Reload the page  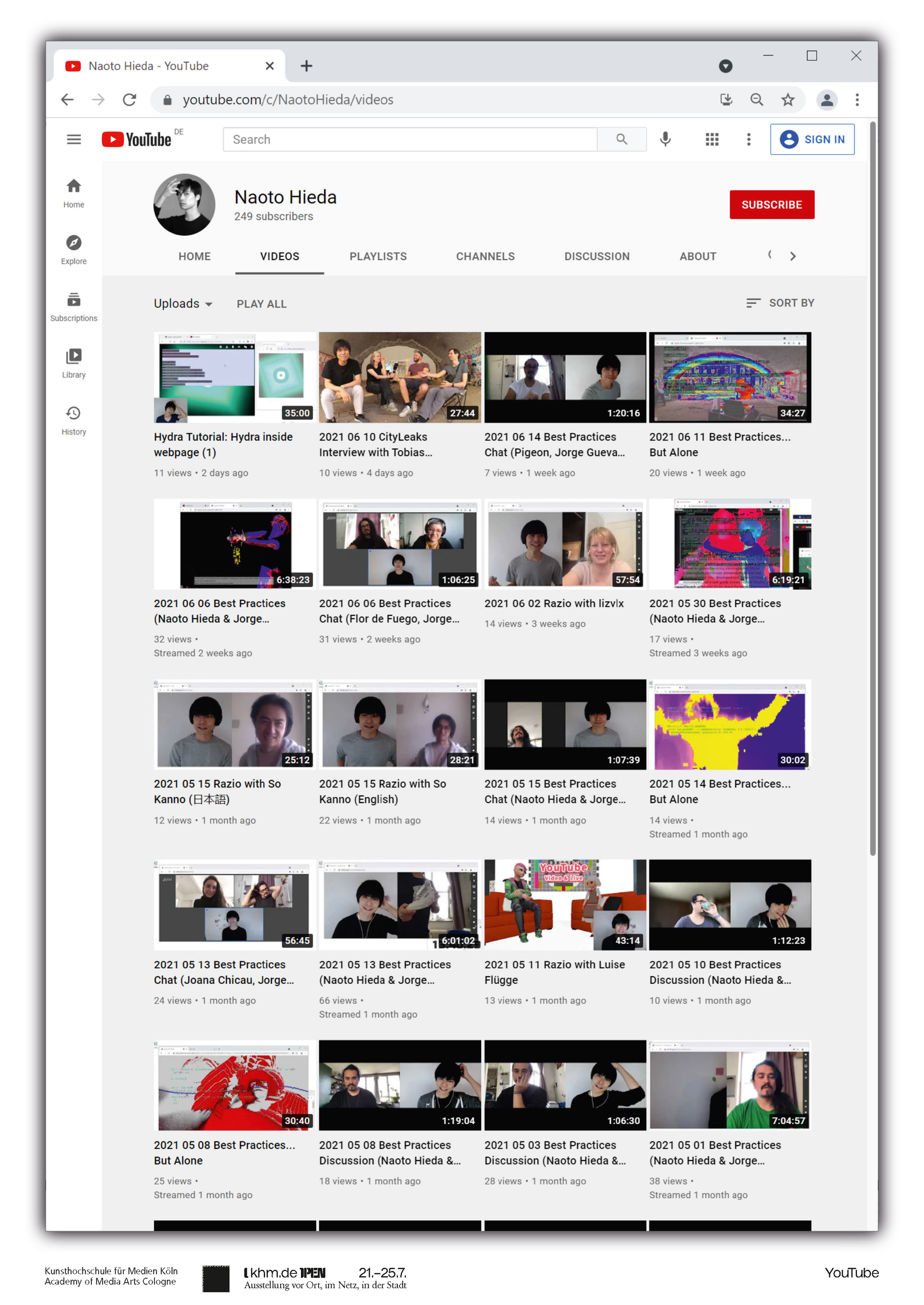(x=129, y=100)
